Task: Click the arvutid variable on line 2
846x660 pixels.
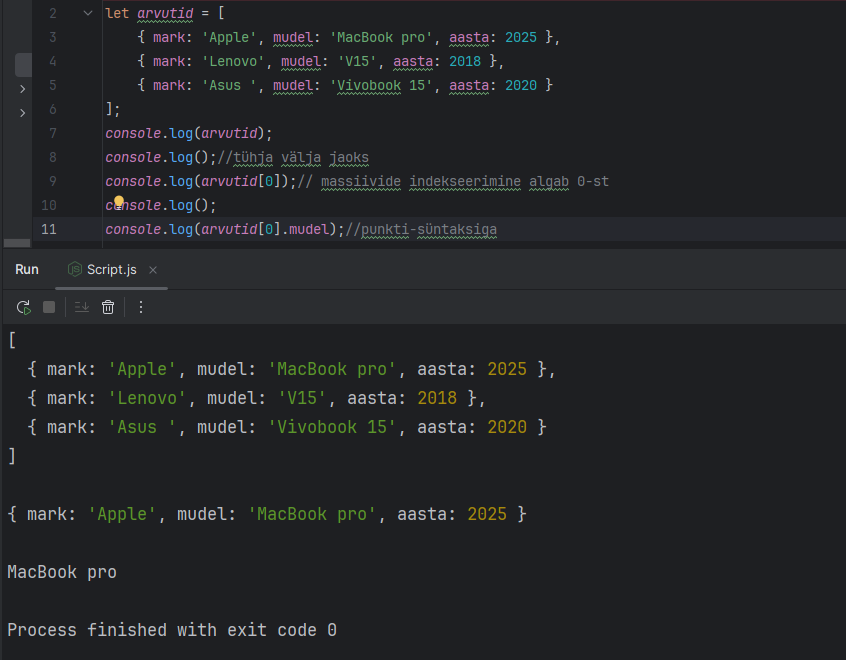Action: click(165, 14)
